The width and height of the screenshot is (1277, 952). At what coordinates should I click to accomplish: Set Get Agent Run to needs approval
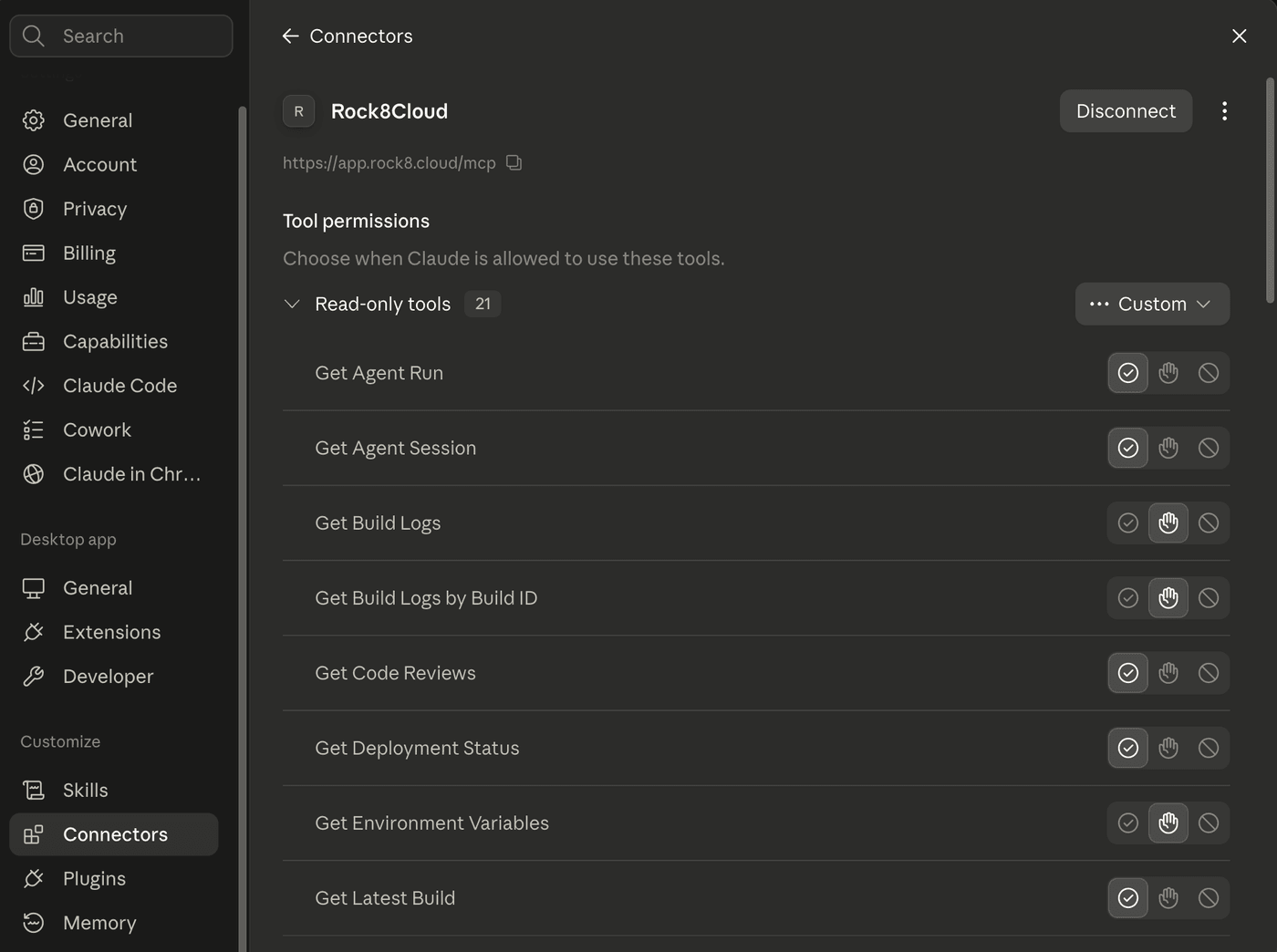[1168, 373]
